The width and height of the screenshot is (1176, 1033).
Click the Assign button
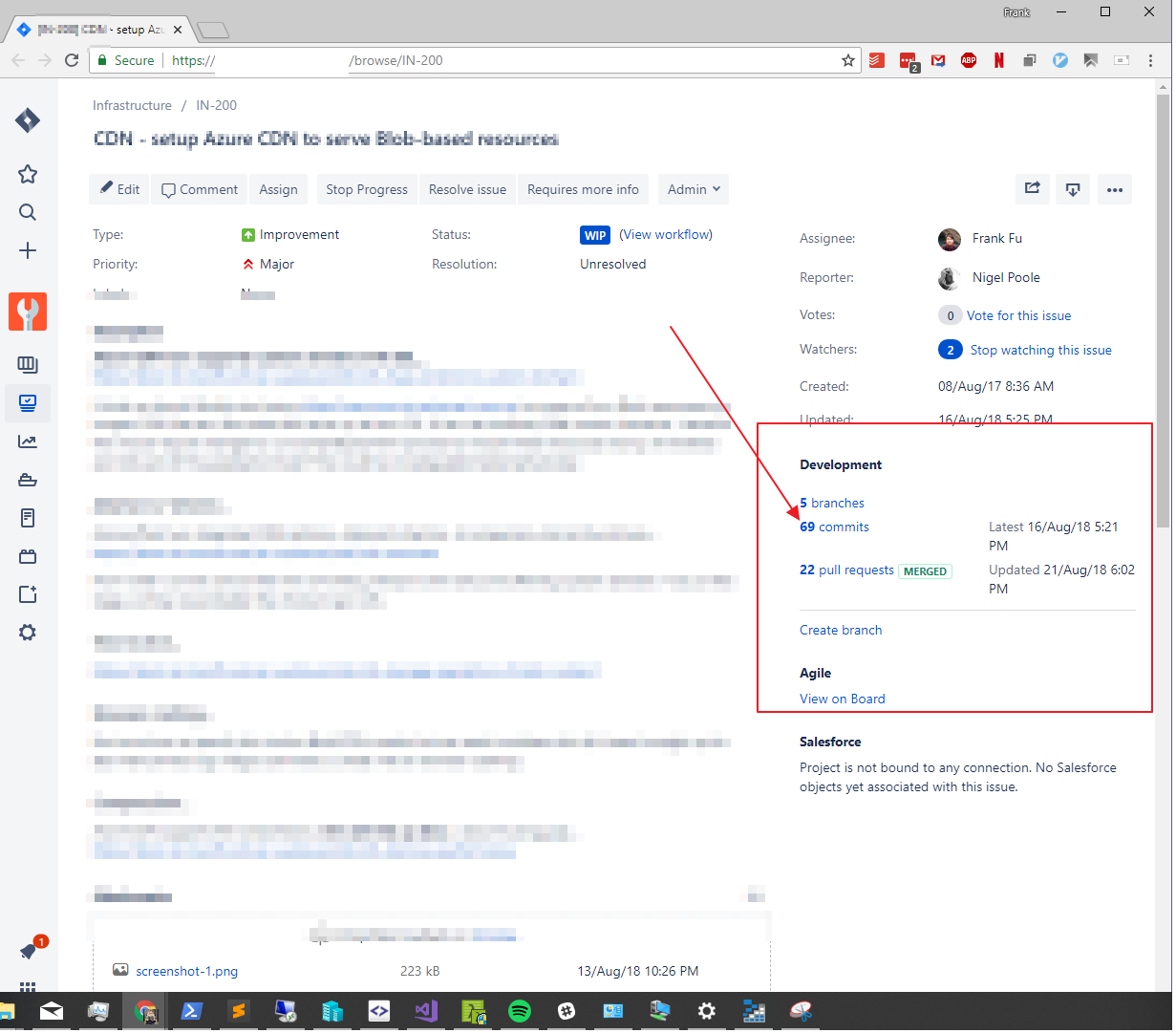click(x=279, y=189)
